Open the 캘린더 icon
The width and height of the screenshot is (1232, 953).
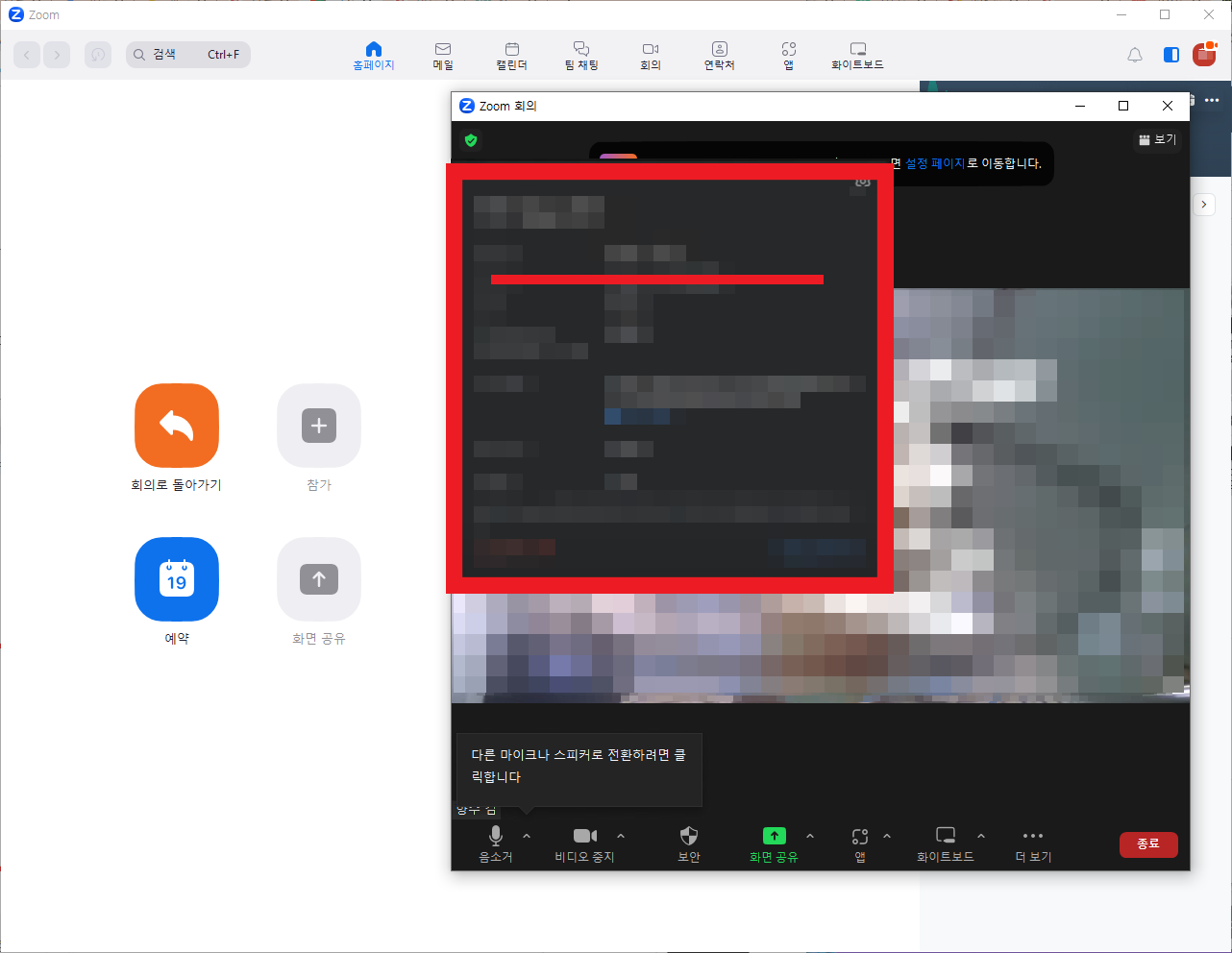click(511, 55)
